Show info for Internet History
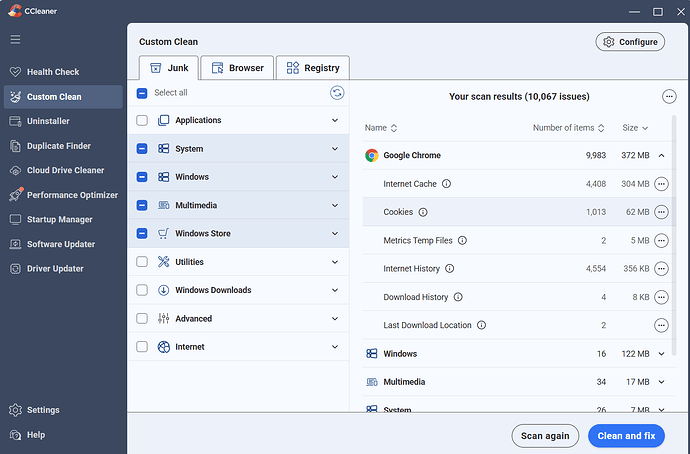 click(449, 268)
